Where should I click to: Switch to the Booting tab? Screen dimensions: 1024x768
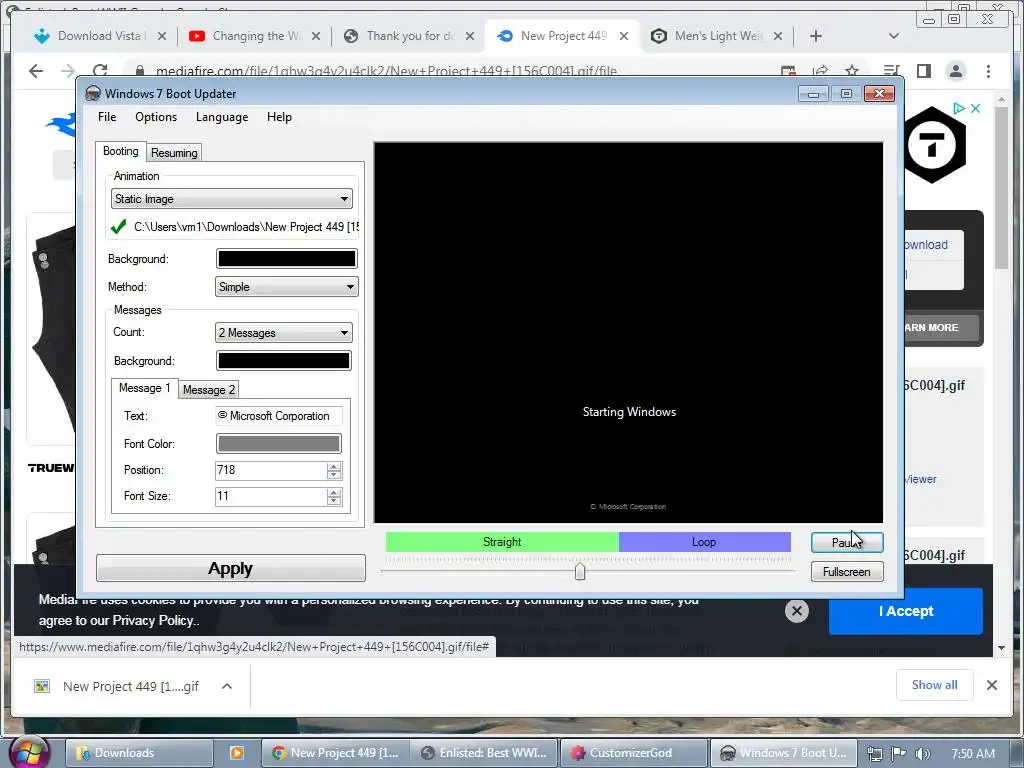click(121, 152)
